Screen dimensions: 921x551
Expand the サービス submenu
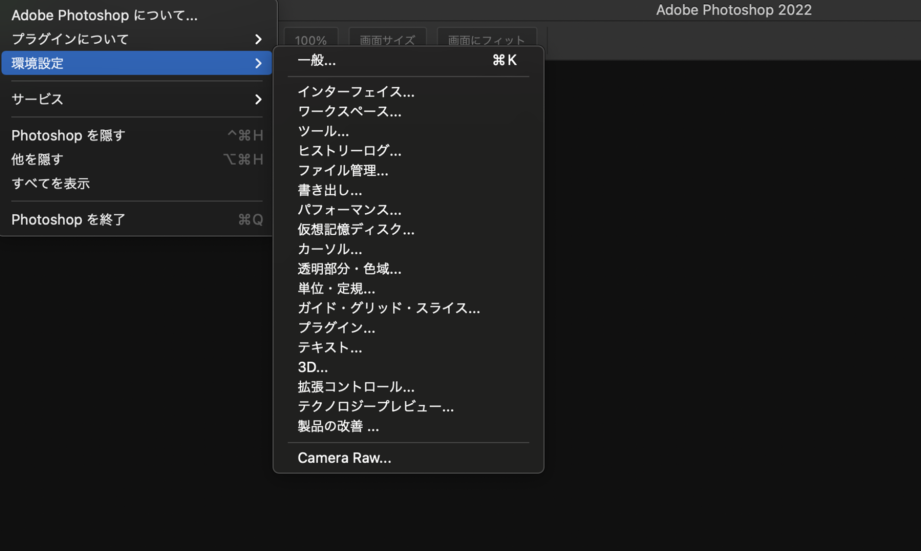136,99
